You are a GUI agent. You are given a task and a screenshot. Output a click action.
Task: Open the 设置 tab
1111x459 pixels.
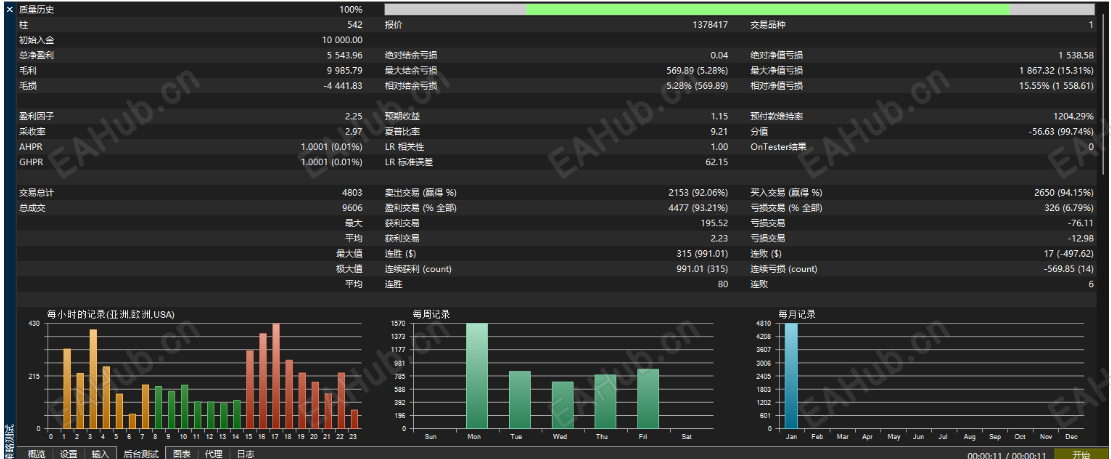68,453
